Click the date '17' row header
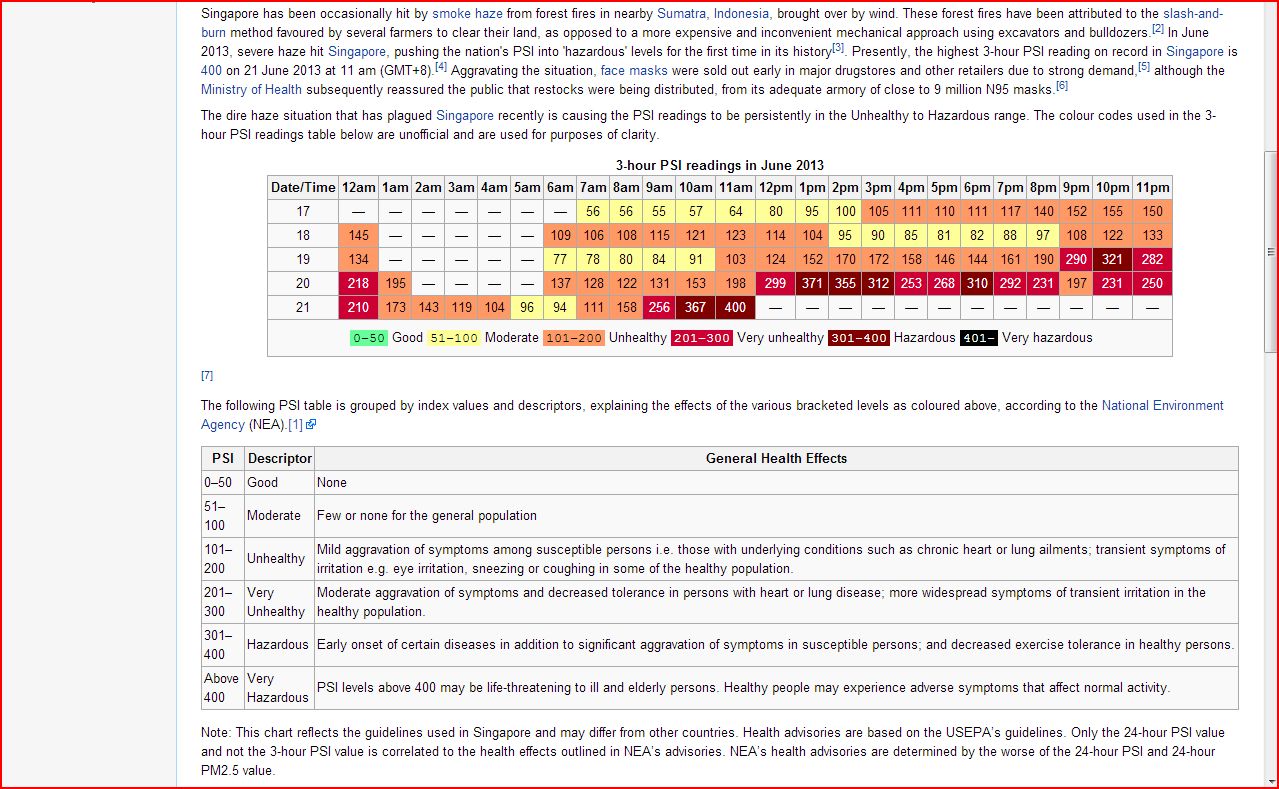 click(303, 212)
